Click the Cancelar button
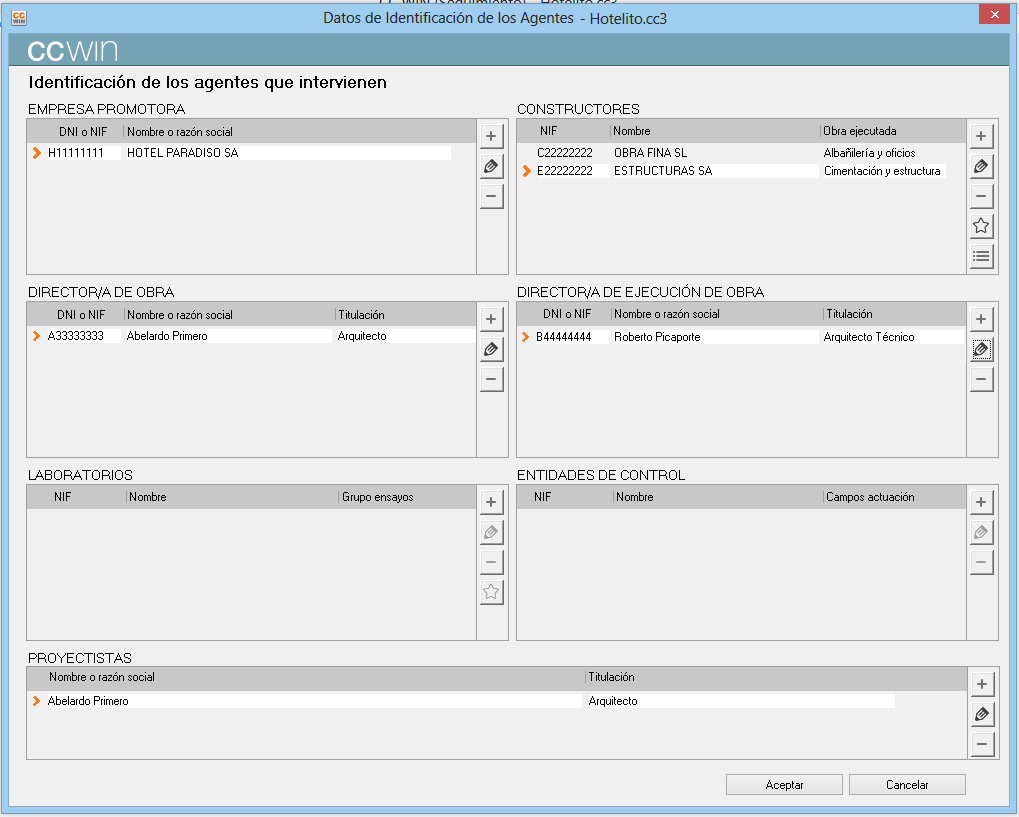Image resolution: width=1019 pixels, height=817 pixels. pos(907,785)
